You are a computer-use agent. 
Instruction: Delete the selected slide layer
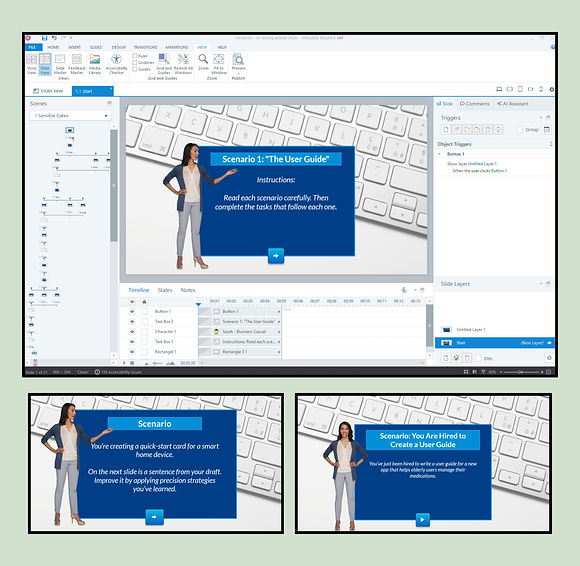point(467,358)
